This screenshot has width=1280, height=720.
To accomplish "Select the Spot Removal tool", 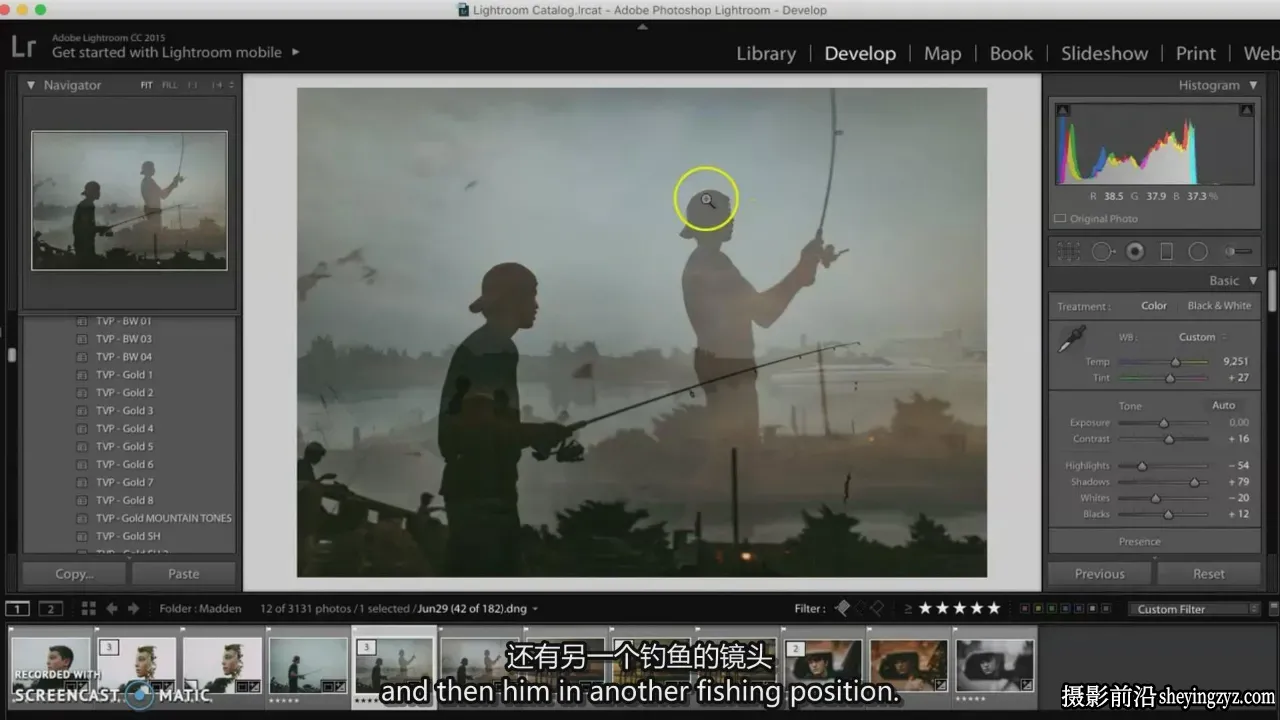I will (1103, 252).
